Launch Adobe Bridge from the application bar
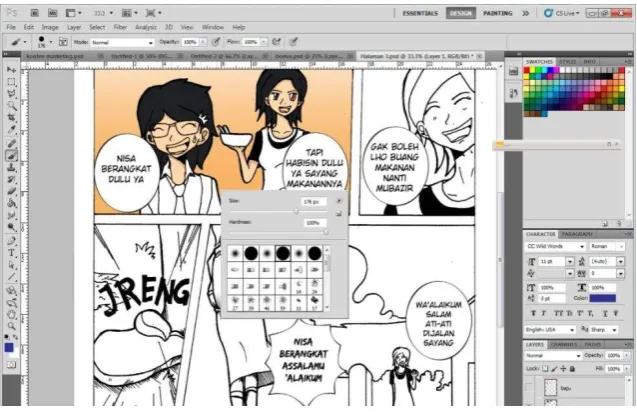Viewport: 637px width, 414px height. tap(35, 13)
